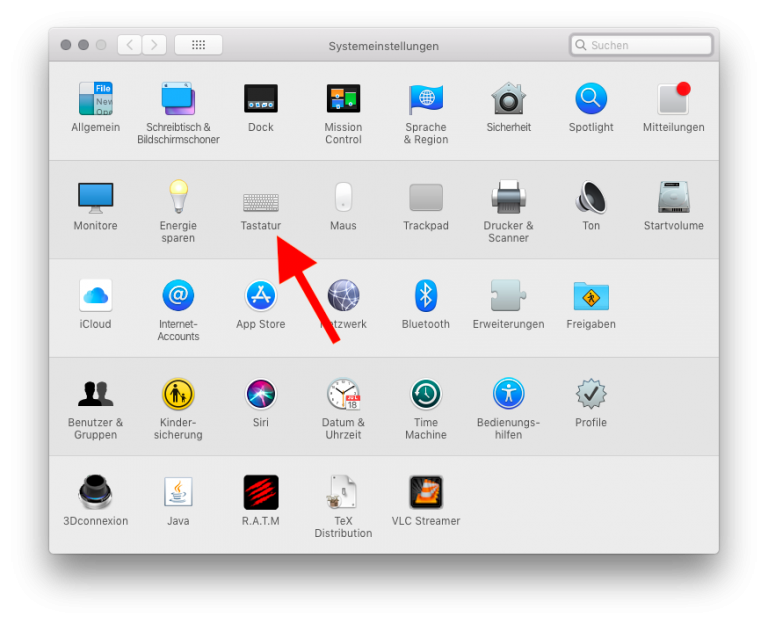Open Erweiterungen puzzle-piece pane

pyautogui.click(x=508, y=295)
